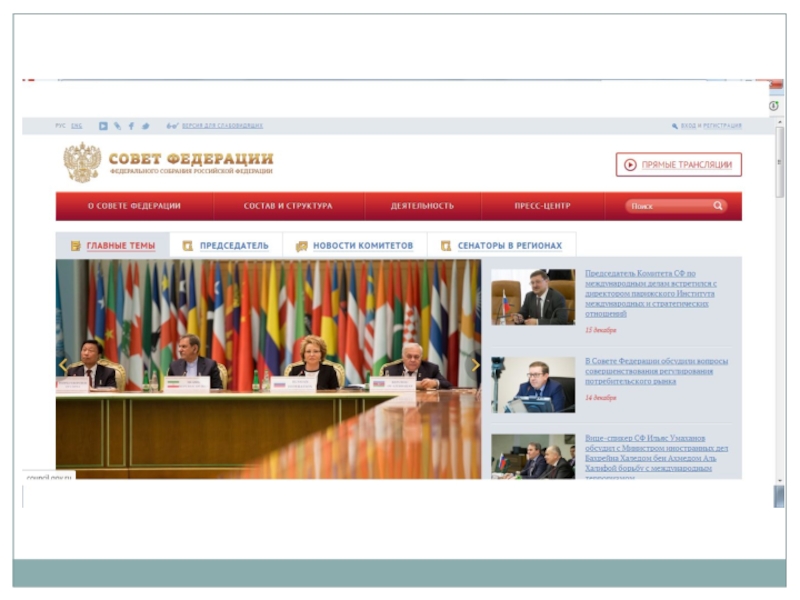Click the page vertical scrollbar thumb
Viewport: 800px width, 600px height.
pyautogui.click(x=779, y=162)
